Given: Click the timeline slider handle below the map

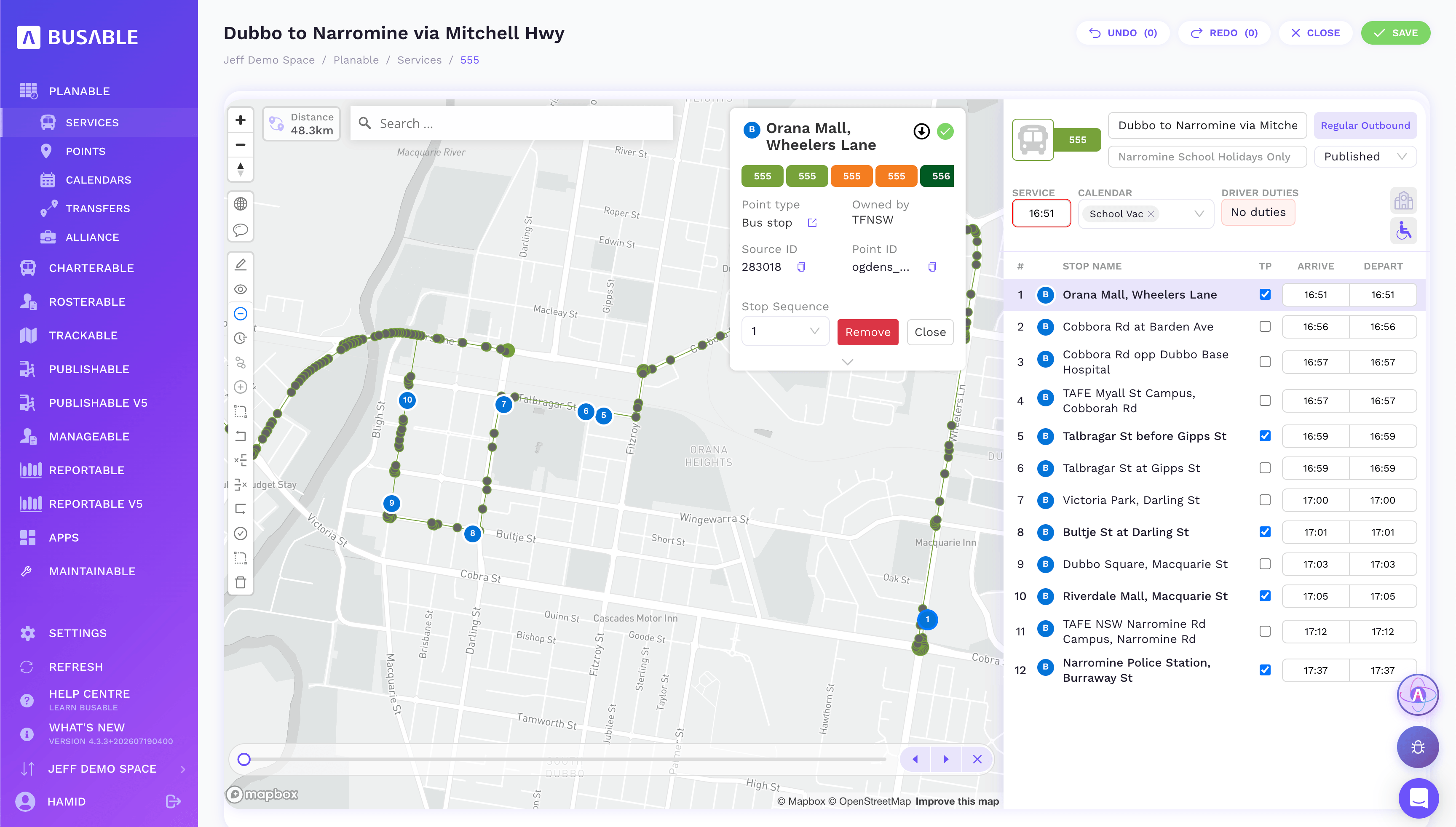Looking at the screenshot, I should pyautogui.click(x=244, y=759).
